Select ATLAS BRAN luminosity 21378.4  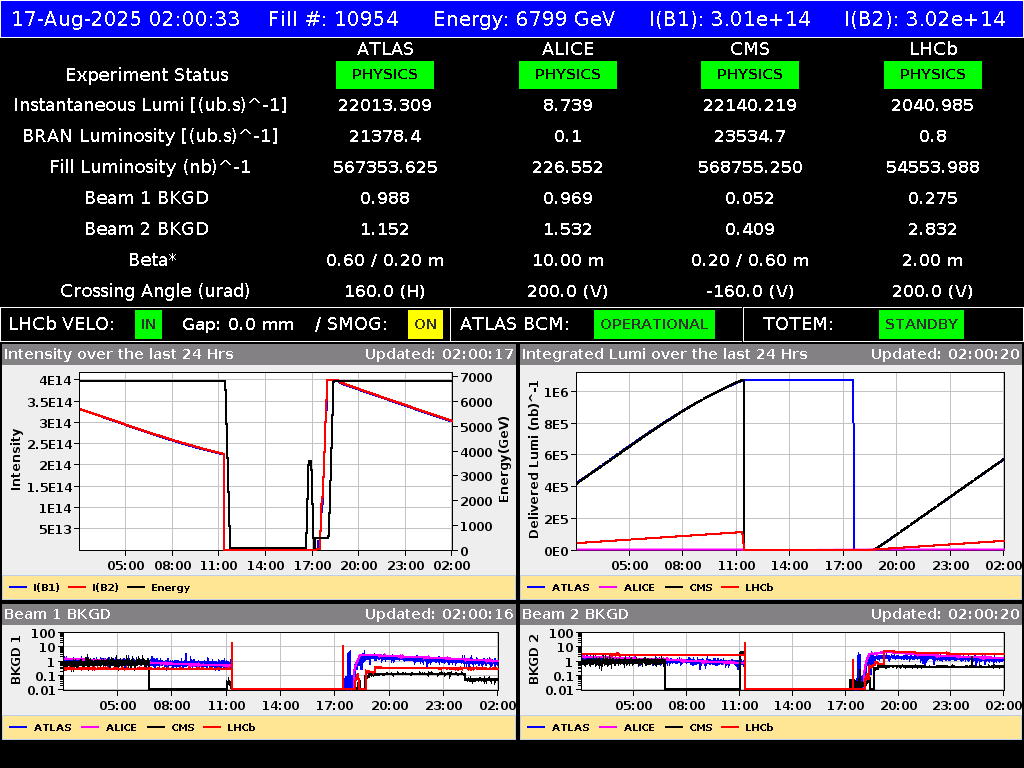pos(385,136)
